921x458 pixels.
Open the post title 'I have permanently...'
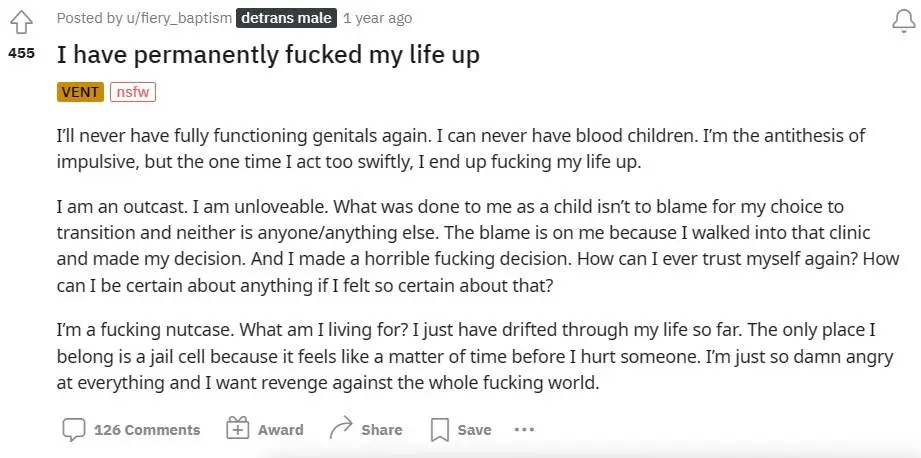pos(268,54)
